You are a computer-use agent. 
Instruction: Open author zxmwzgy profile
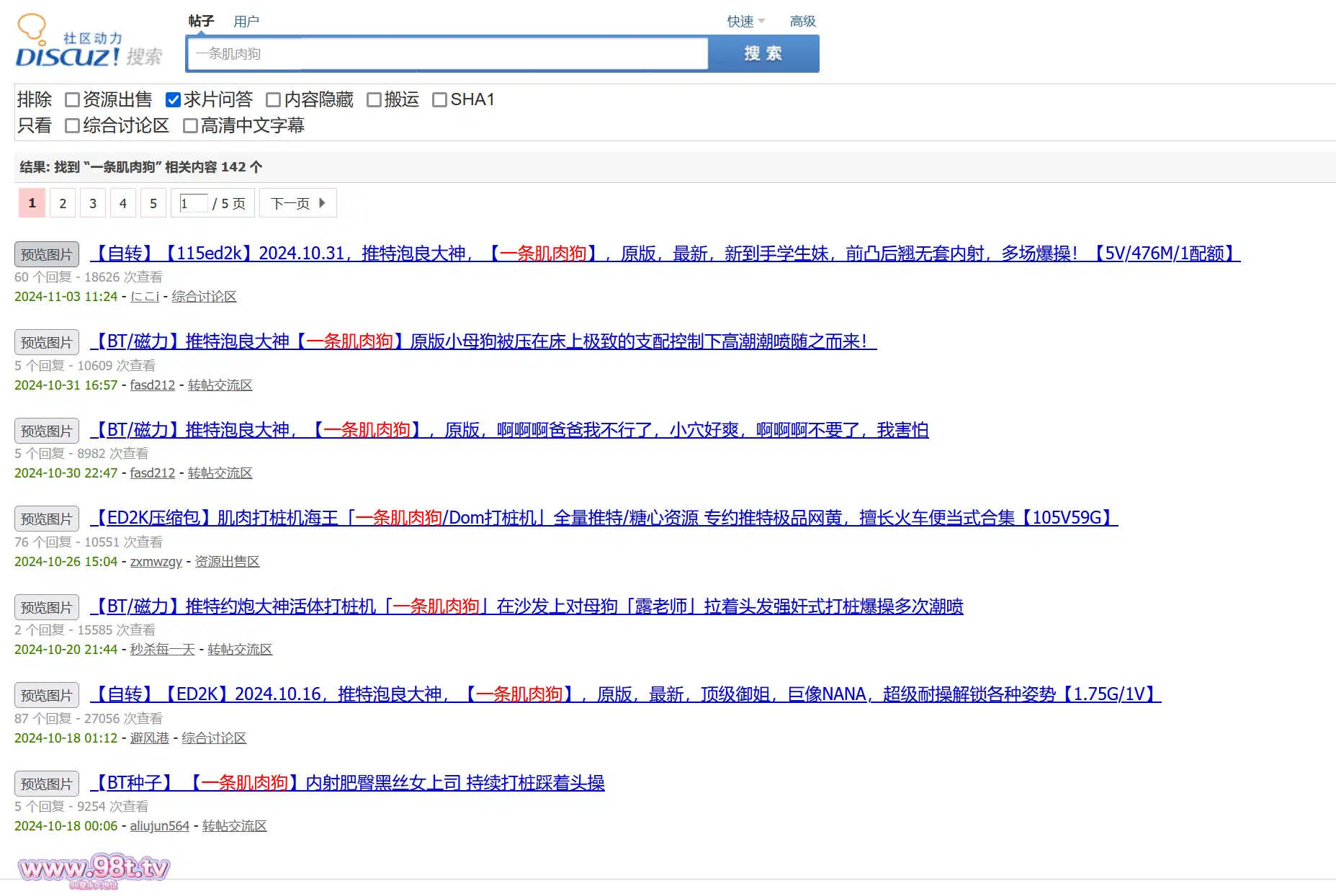(156, 562)
